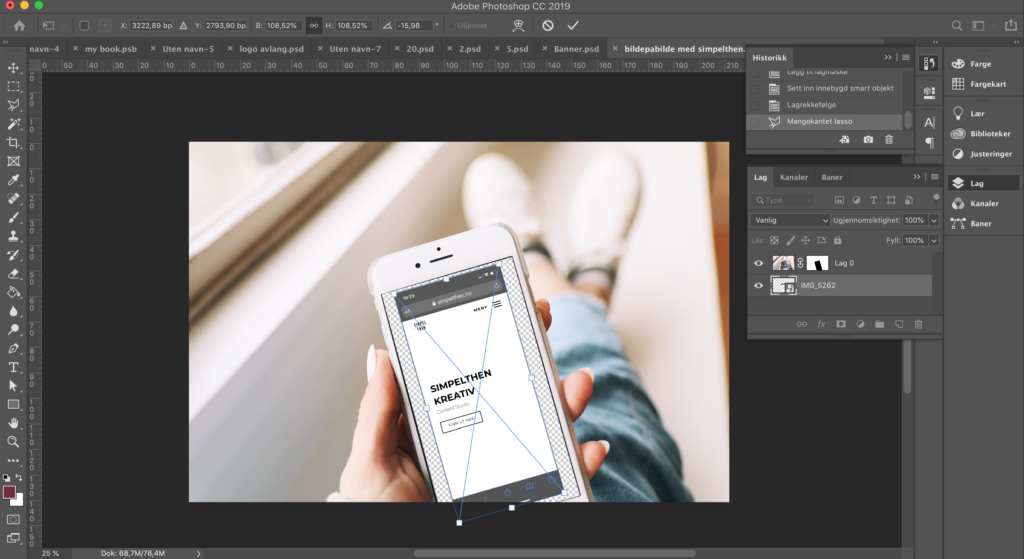Delete the selected layer with trash icon
This screenshot has width=1024, height=559.
918,324
